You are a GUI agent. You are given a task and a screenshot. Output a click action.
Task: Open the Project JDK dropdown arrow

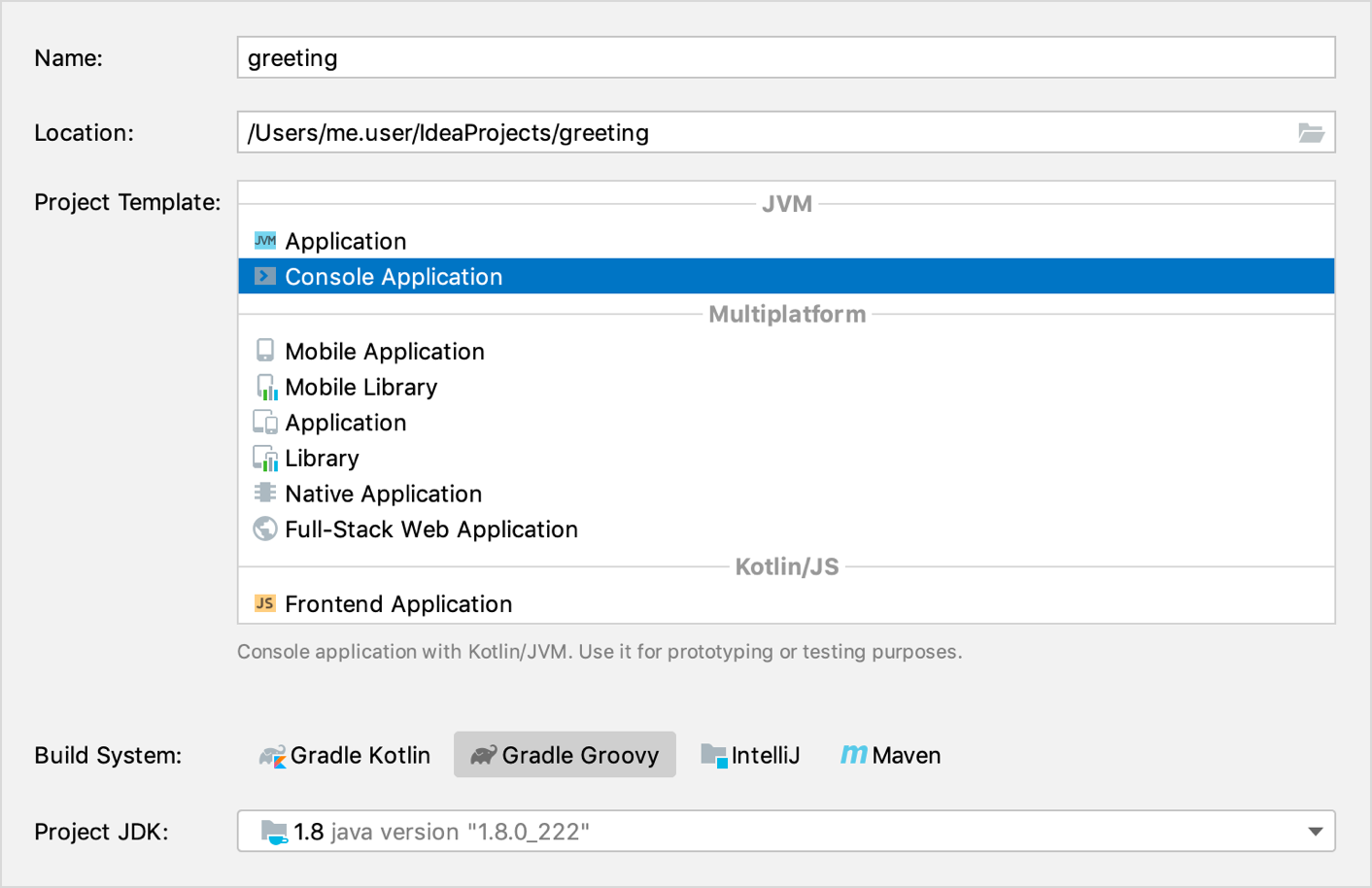[1315, 832]
